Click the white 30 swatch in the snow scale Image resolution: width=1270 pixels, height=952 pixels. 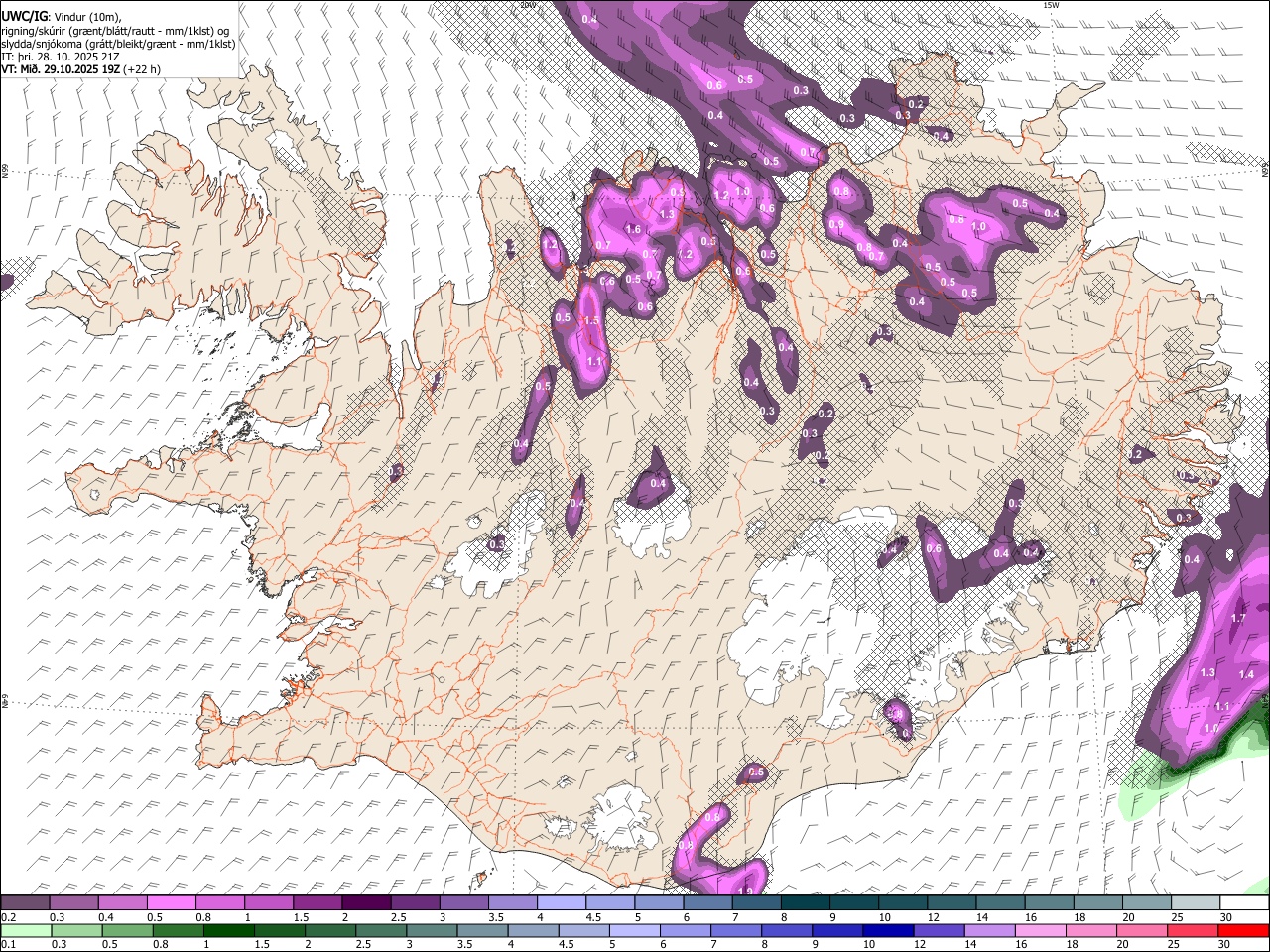(1244, 903)
